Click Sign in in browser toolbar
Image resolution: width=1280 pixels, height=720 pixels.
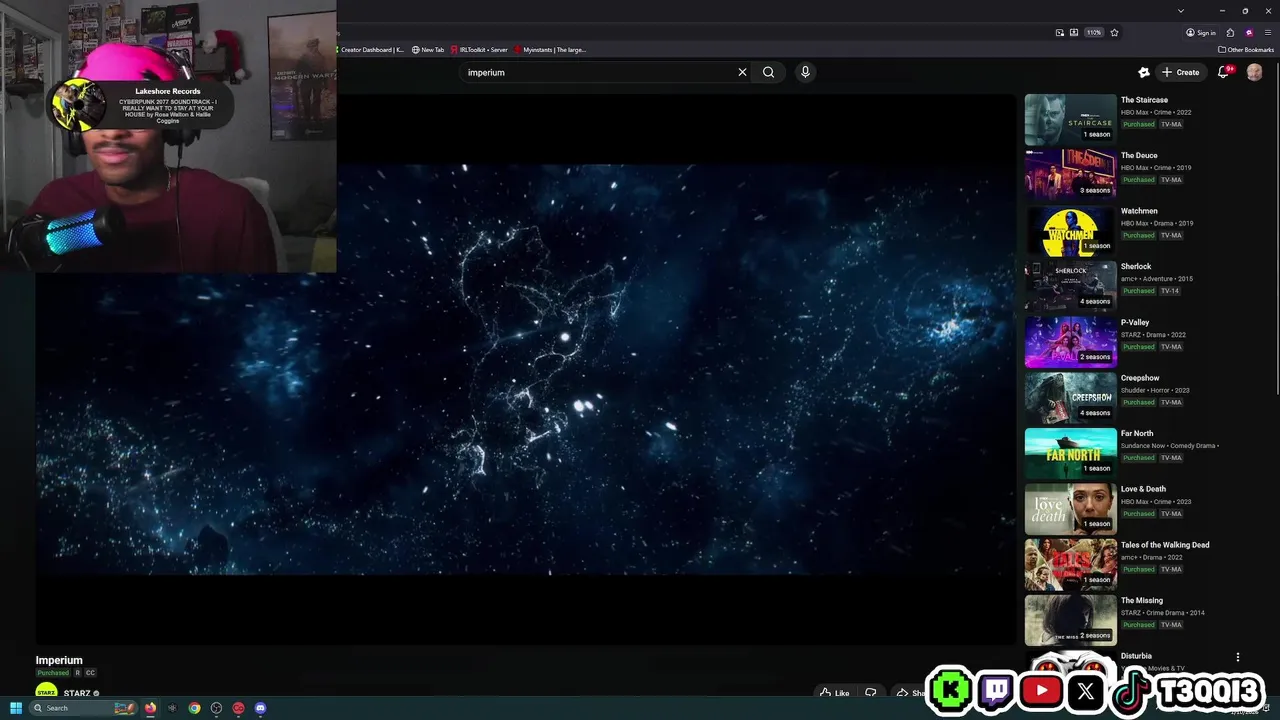point(1201,32)
